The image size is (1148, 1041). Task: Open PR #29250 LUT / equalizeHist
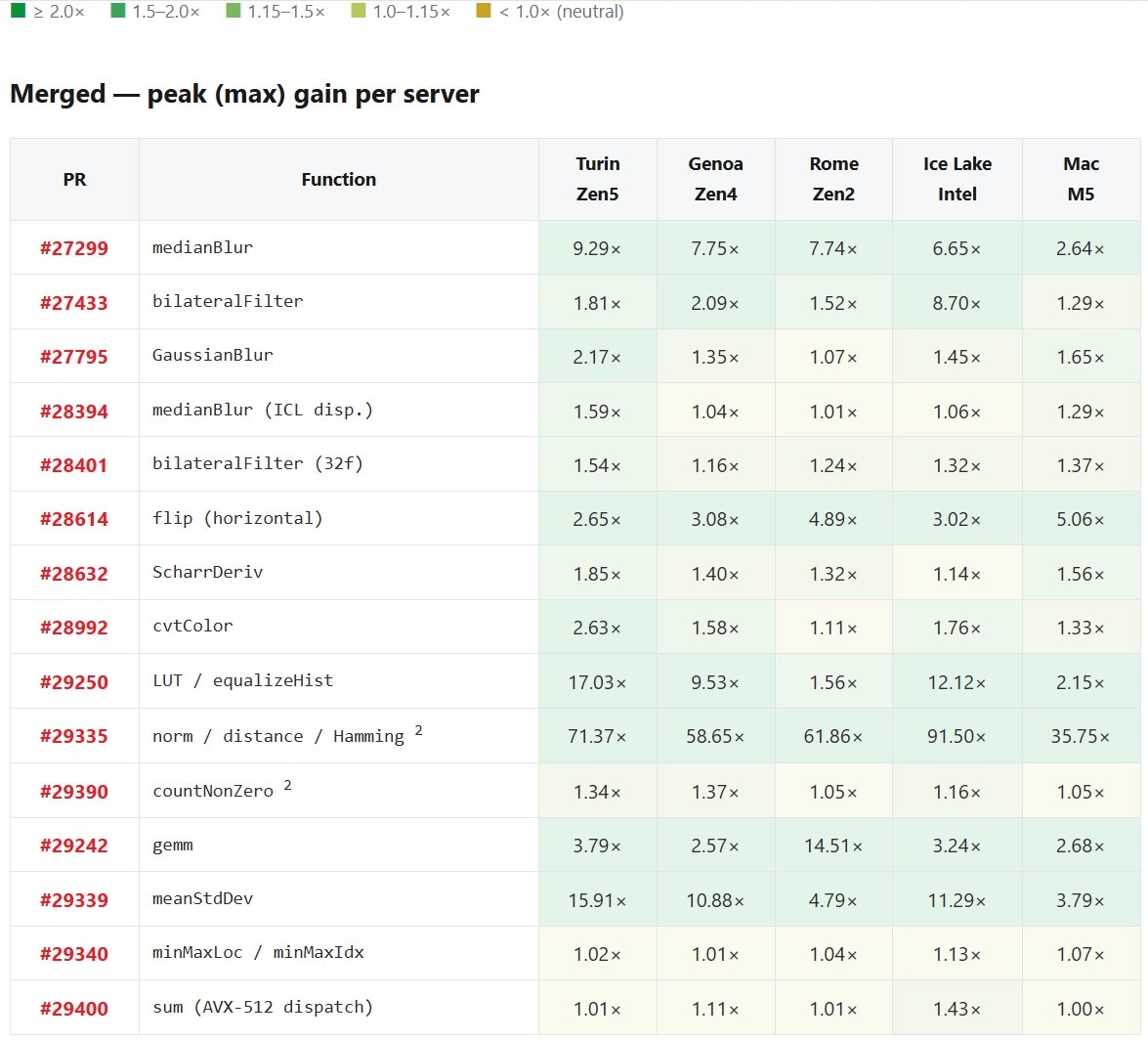point(74,682)
